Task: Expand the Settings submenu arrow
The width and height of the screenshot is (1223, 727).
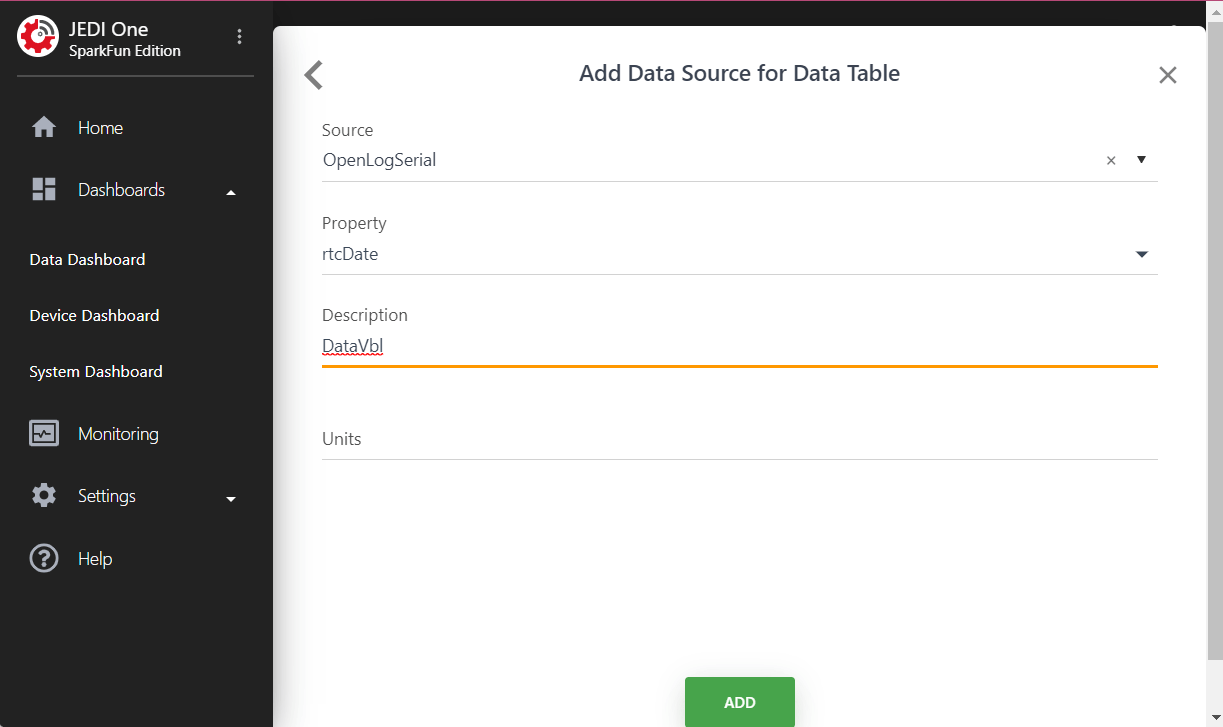Action: click(231, 498)
